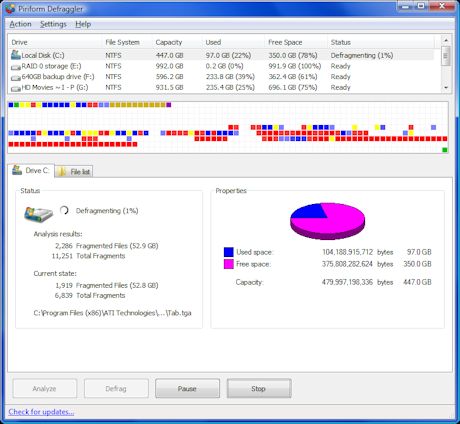
Task: Click the magenta Free space color swatch
Action: [x=229, y=264]
